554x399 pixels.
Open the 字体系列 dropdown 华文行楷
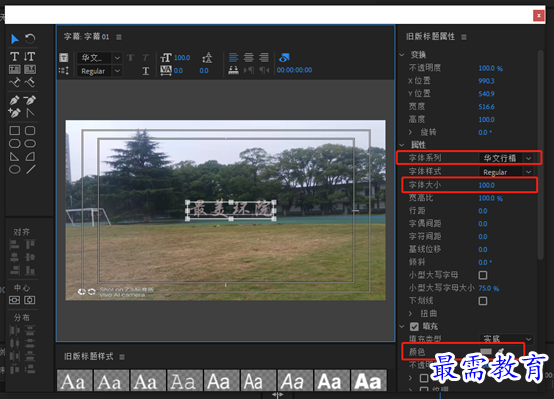tap(506, 158)
